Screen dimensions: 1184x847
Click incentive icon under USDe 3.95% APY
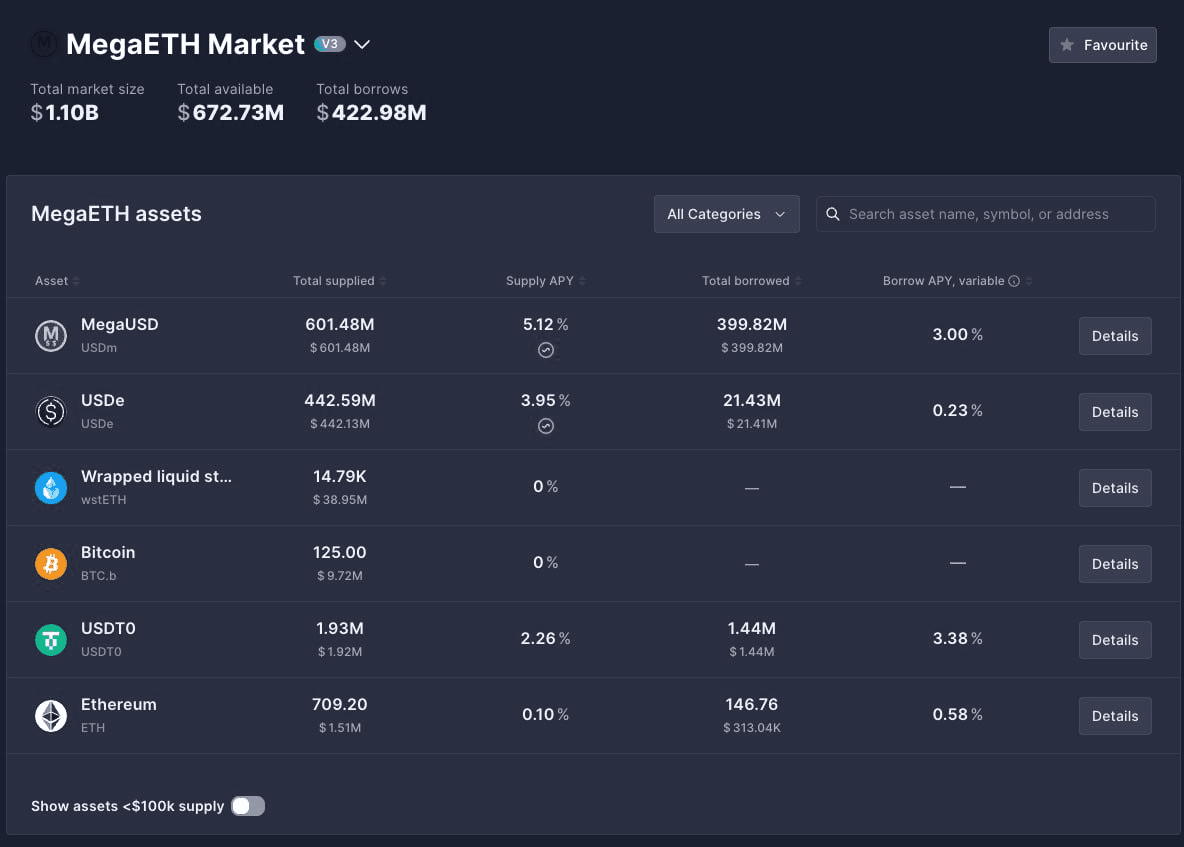545,426
